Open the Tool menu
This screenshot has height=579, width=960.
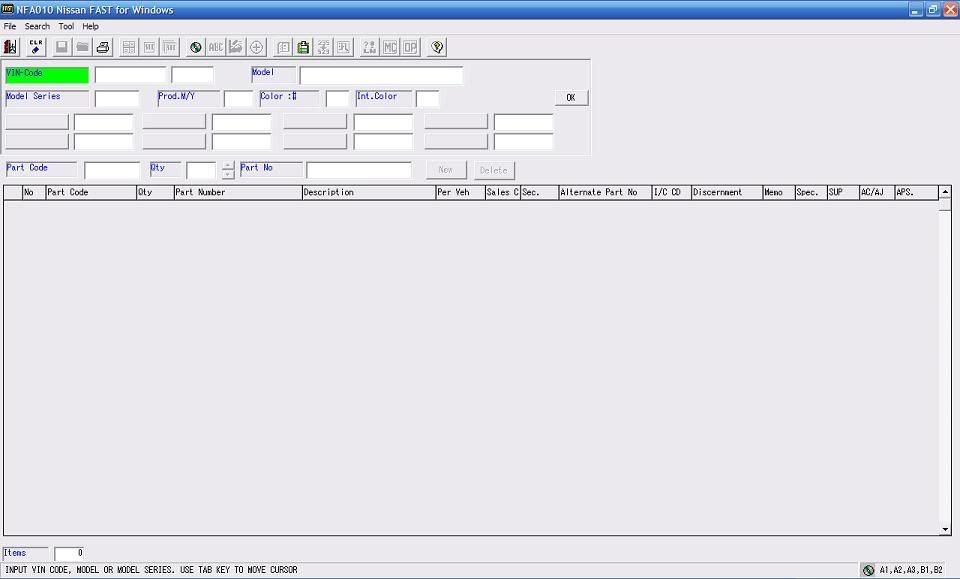[x=66, y=26]
